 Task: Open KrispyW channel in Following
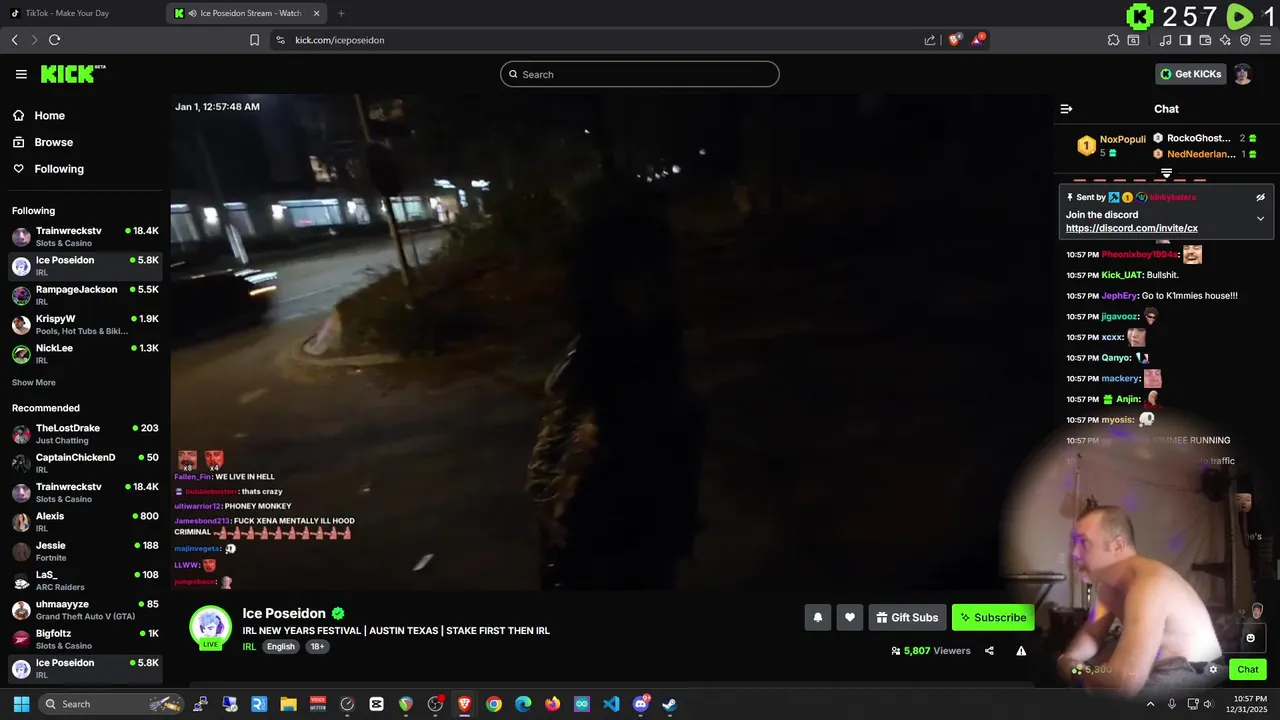coord(85,324)
